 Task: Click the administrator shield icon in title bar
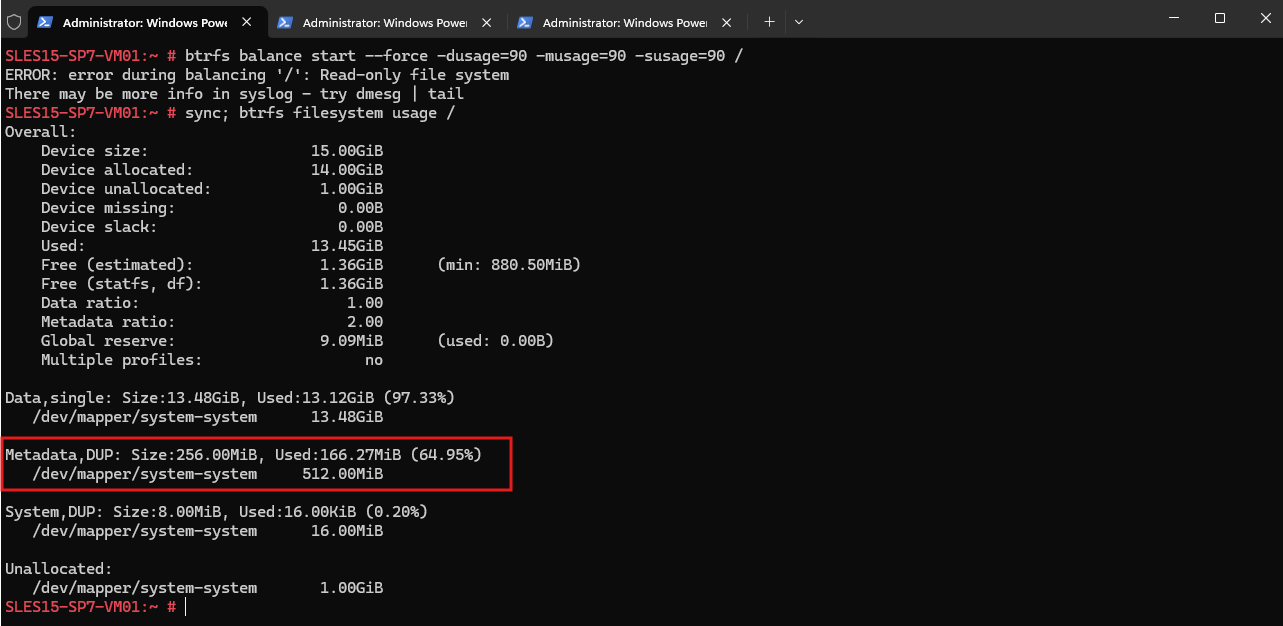point(14,21)
